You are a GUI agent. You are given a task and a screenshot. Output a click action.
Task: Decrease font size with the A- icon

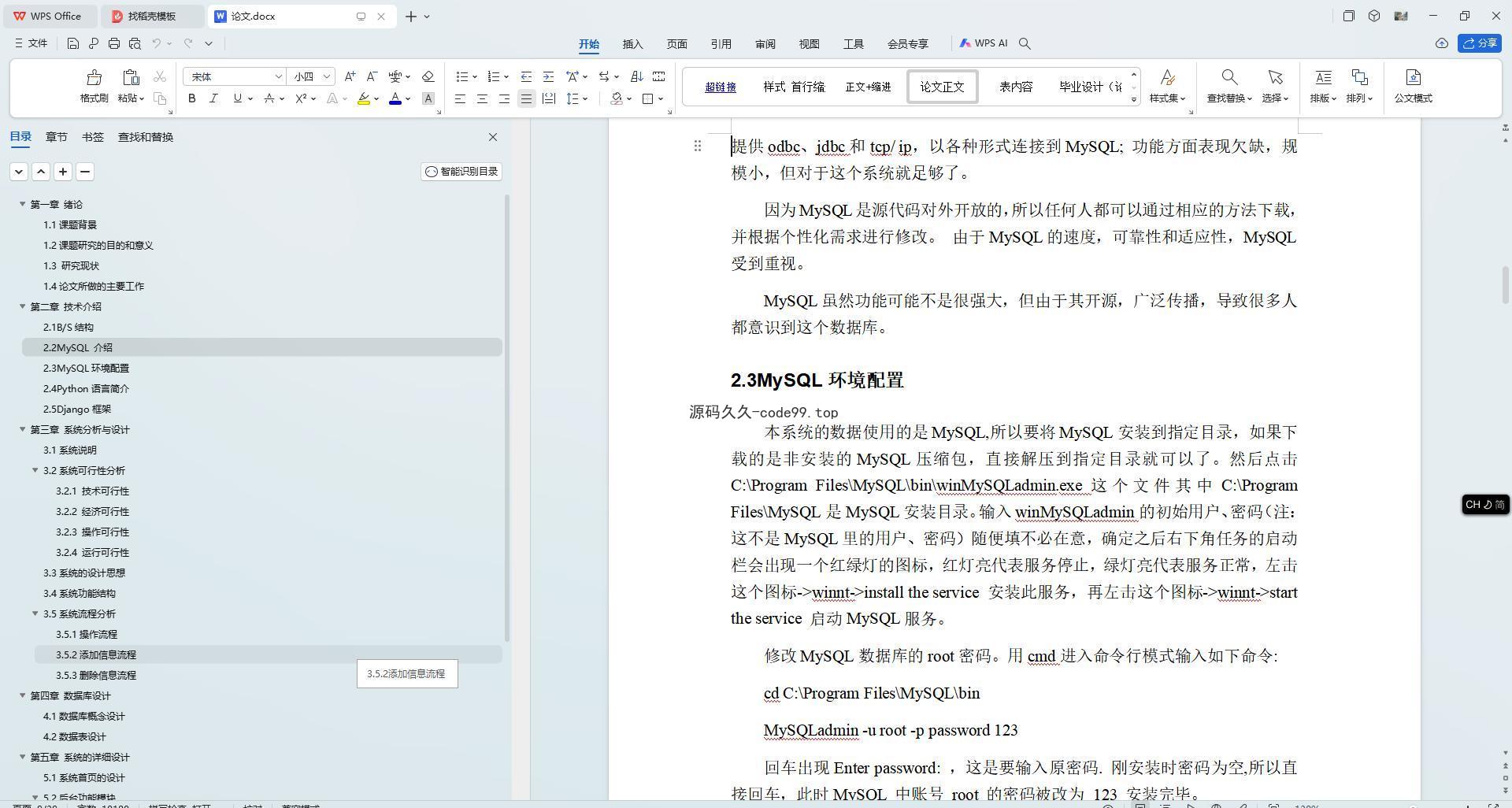click(x=372, y=76)
